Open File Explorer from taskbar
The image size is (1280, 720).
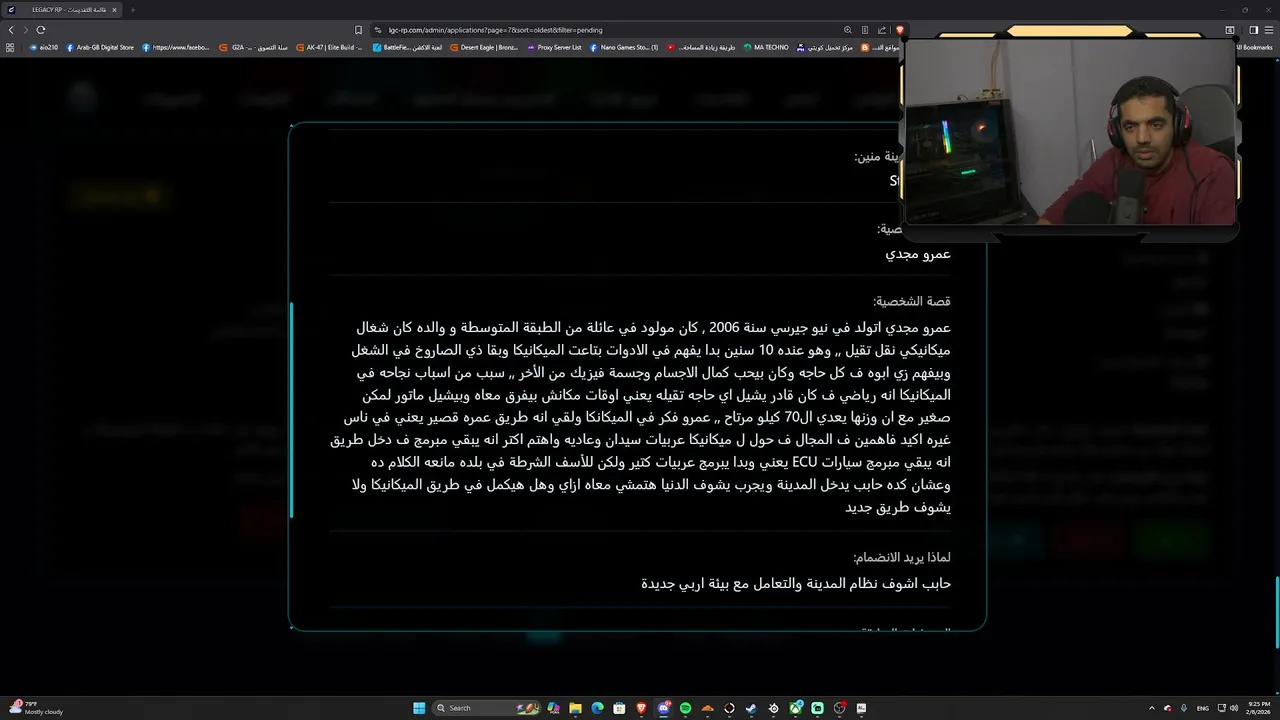(575, 708)
